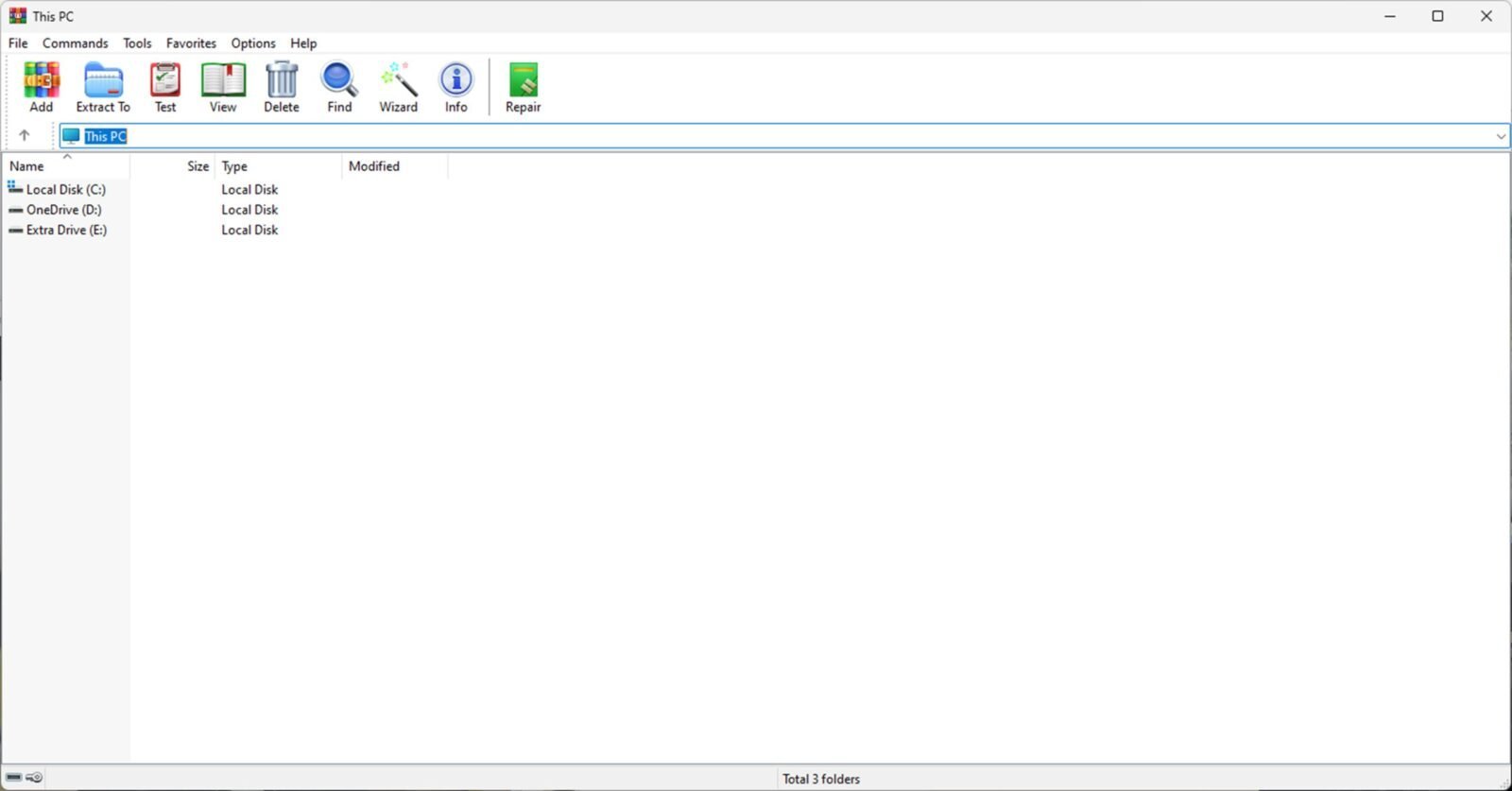
Task: Expand the address bar dropdown arrow
Action: [x=1500, y=136]
